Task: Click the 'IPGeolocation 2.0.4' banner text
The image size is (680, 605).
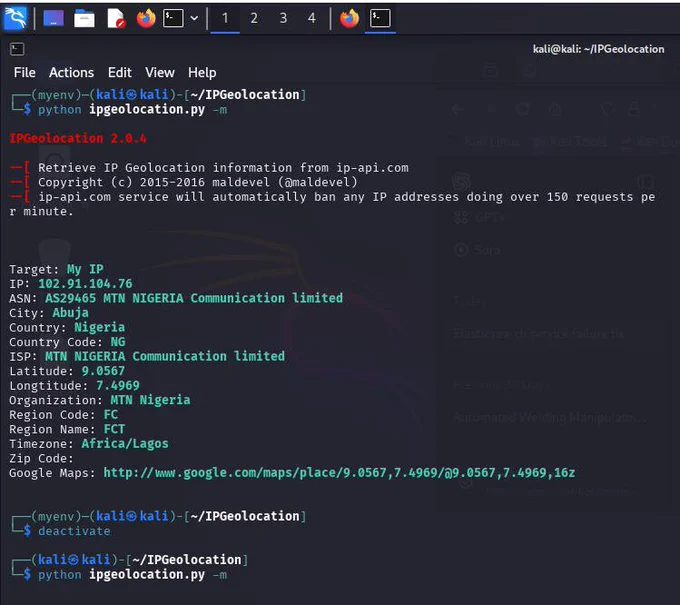Action: 78,138
